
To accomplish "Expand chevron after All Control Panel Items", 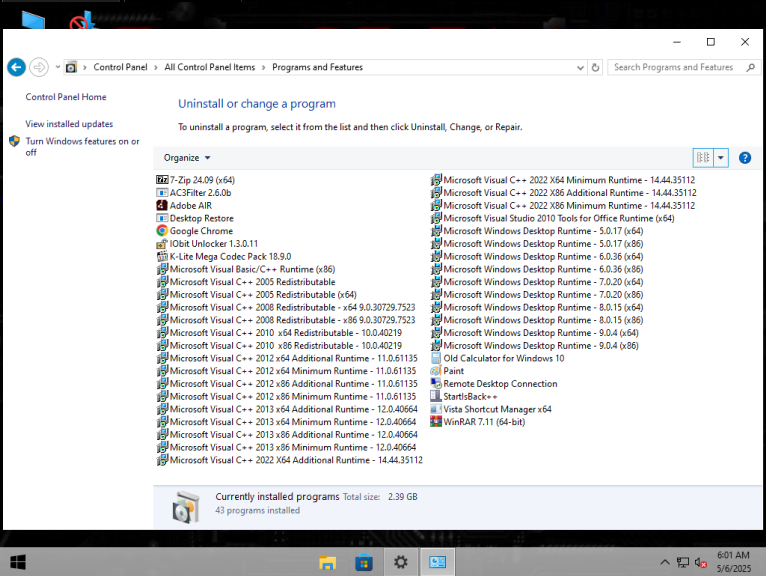I will 264,67.
